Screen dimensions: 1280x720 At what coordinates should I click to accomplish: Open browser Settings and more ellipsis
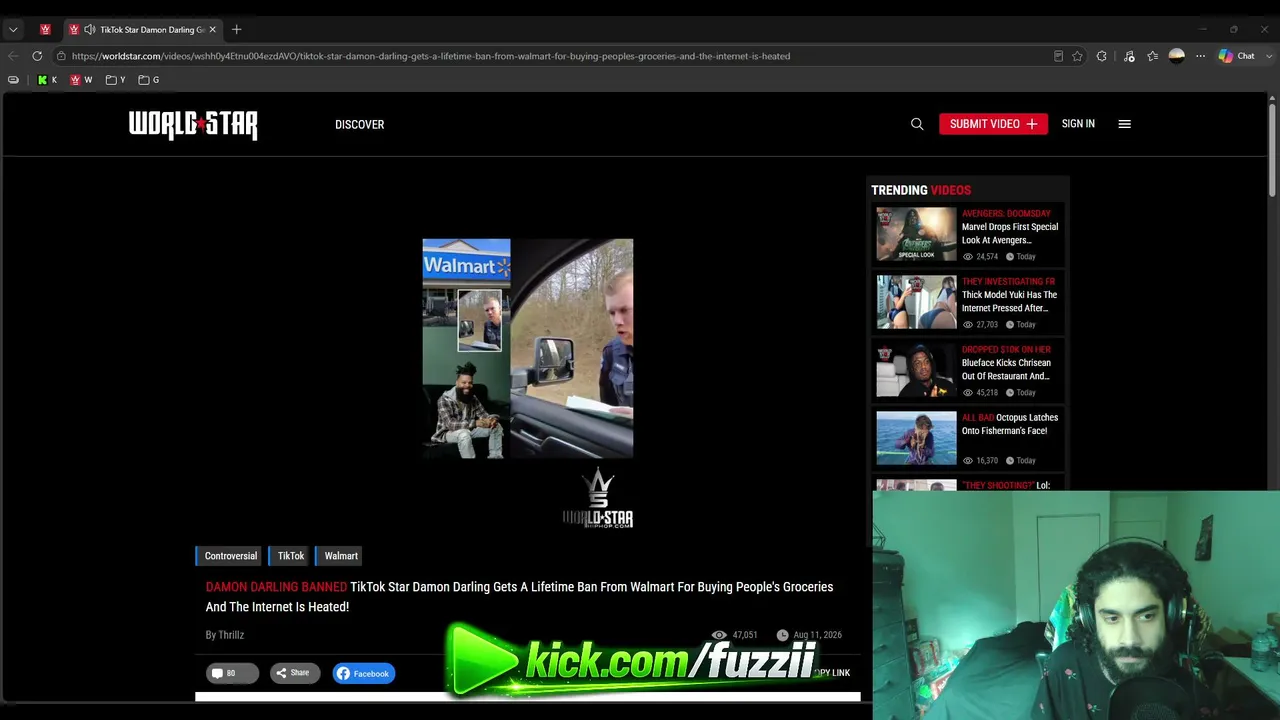point(1201,56)
